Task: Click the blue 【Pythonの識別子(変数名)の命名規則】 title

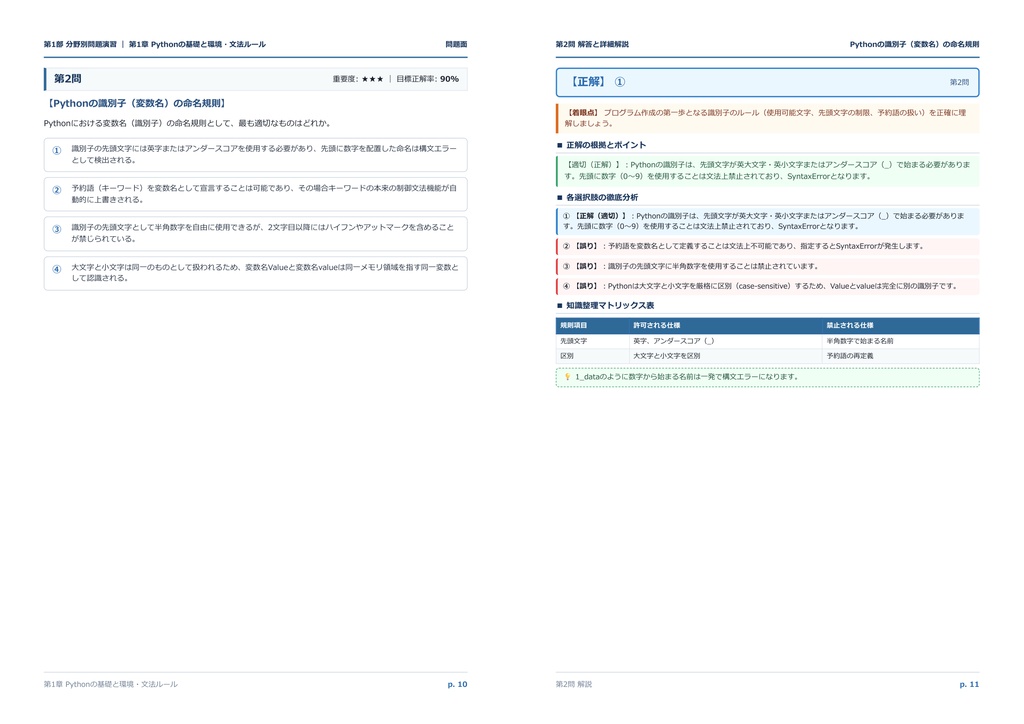Action: click(x=136, y=103)
